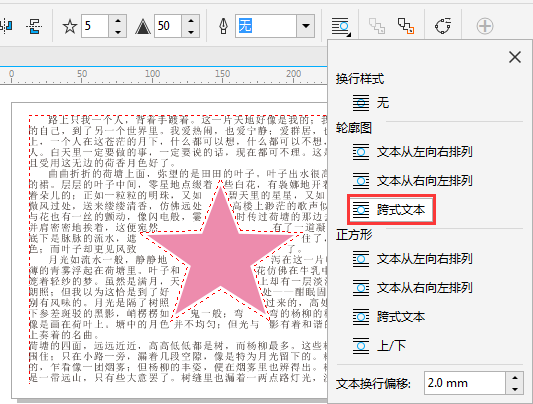Open the outline width dropdown arrow
Image resolution: width=533 pixels, height=404 pixels.
point(306,26)
